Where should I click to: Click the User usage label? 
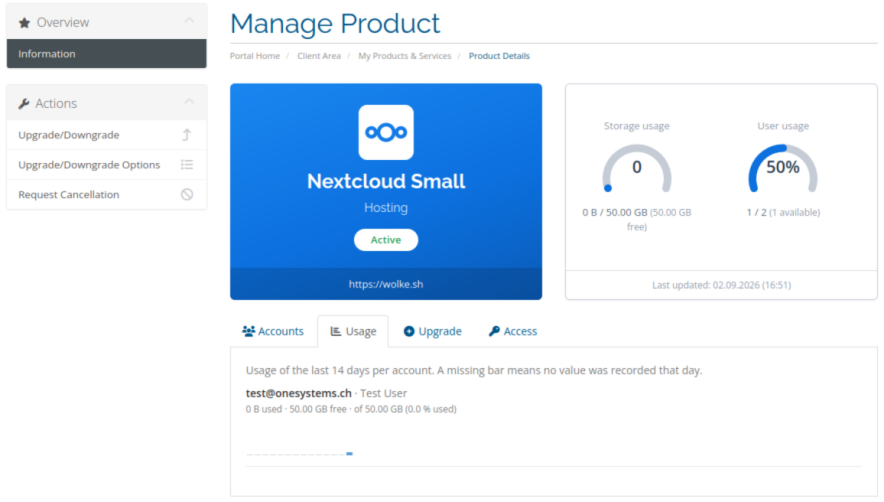[x=783, y=126]
